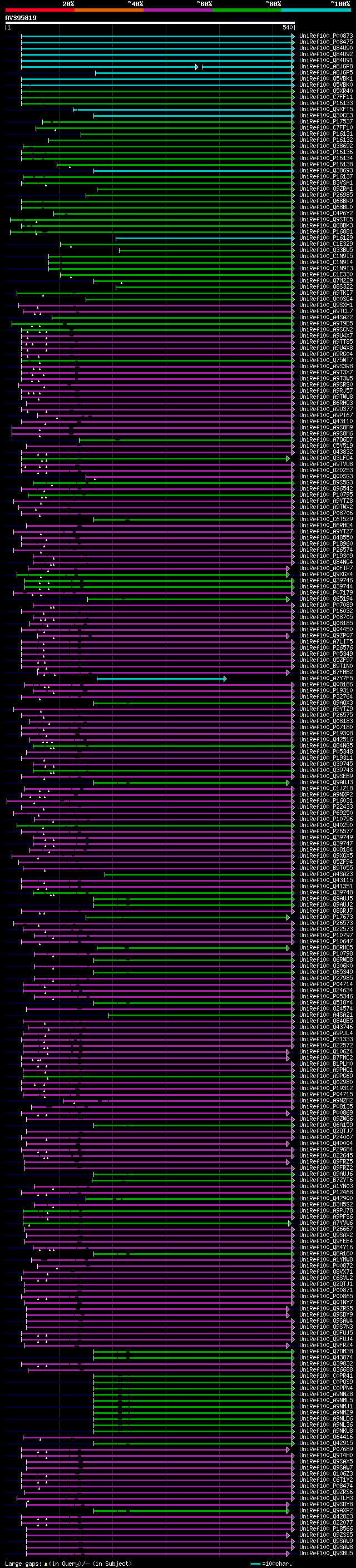Select the UniRef100_A9NNZ8 hit label

326,1394
